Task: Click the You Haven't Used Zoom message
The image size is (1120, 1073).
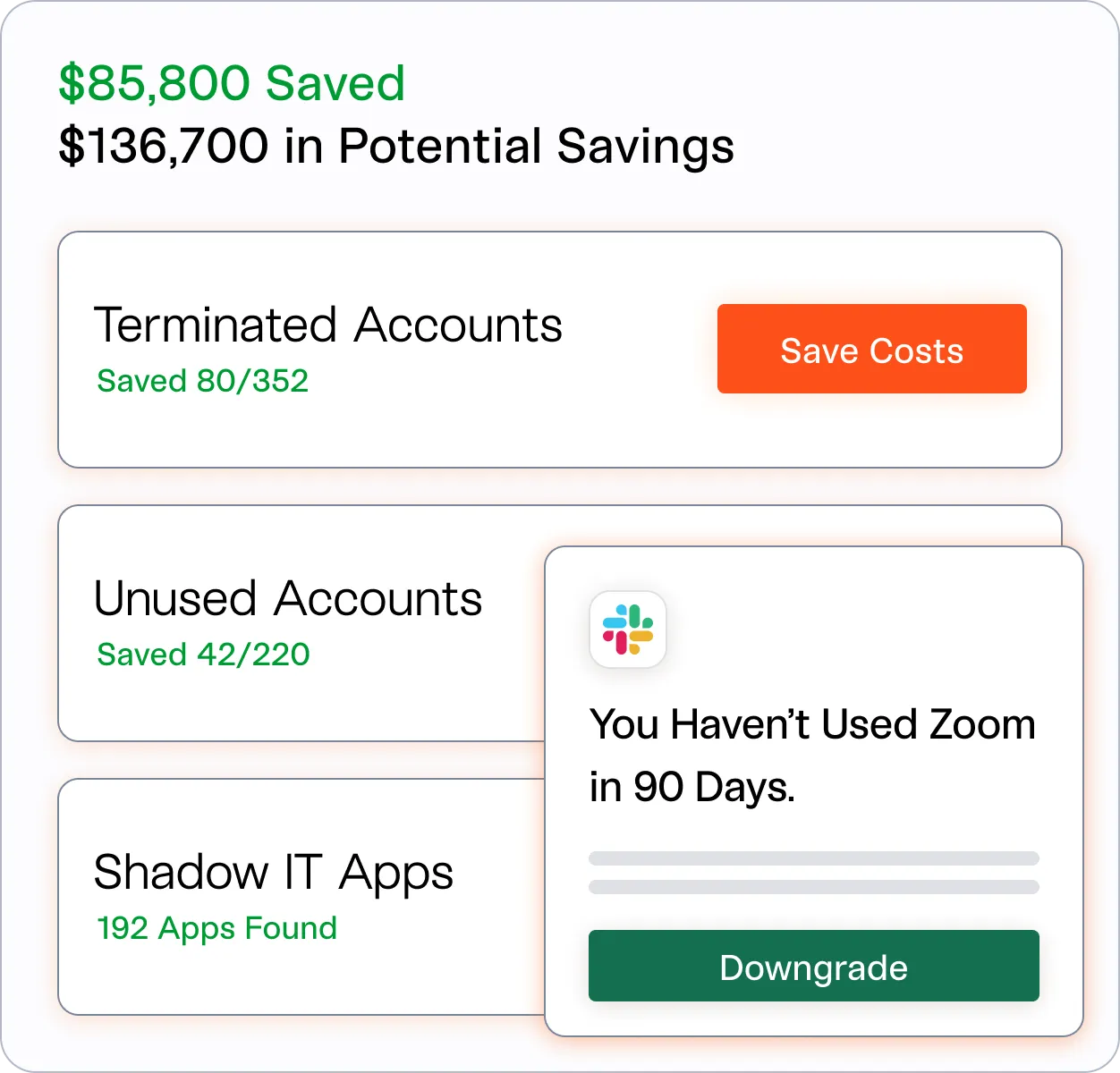Action: click(x=812, y=724)
